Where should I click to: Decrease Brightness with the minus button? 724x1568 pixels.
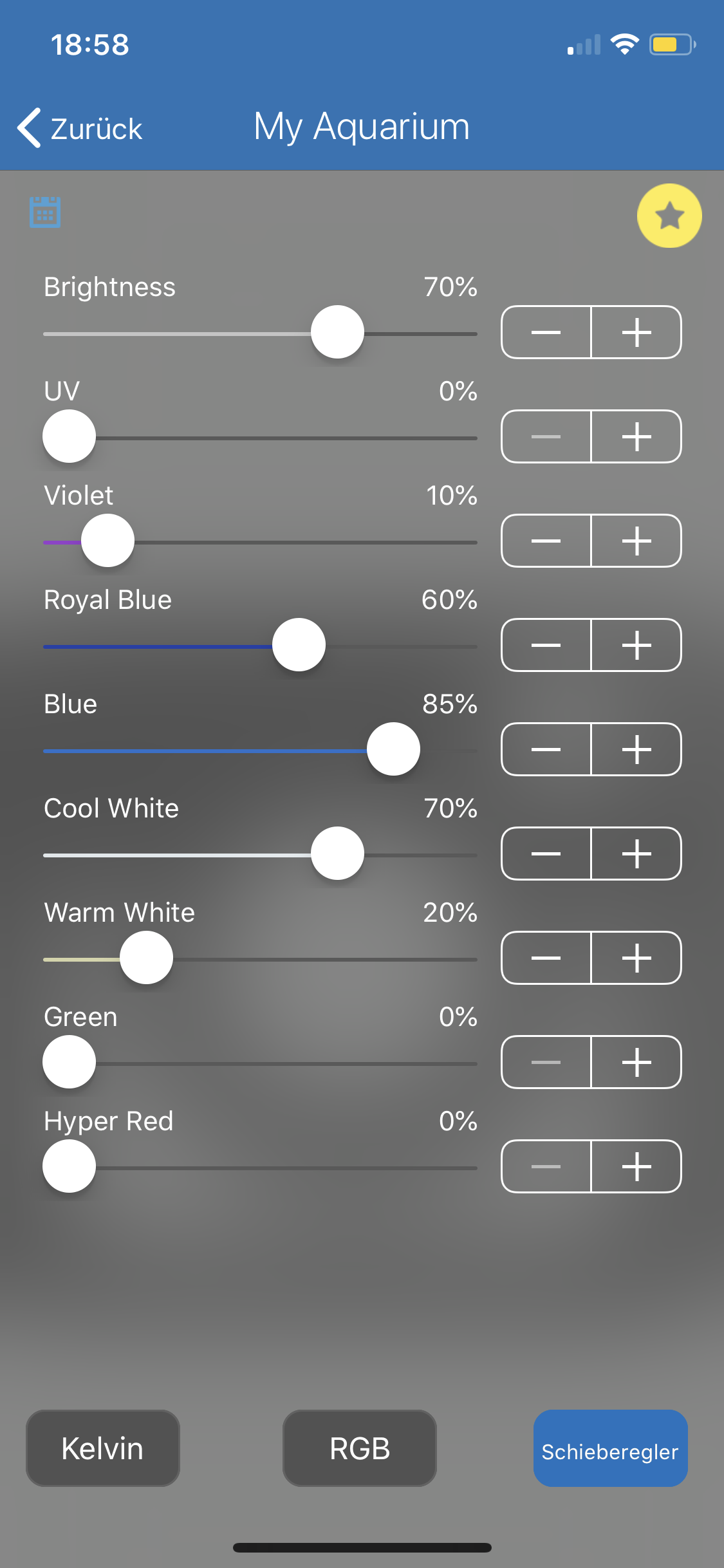tap(546, 332)
